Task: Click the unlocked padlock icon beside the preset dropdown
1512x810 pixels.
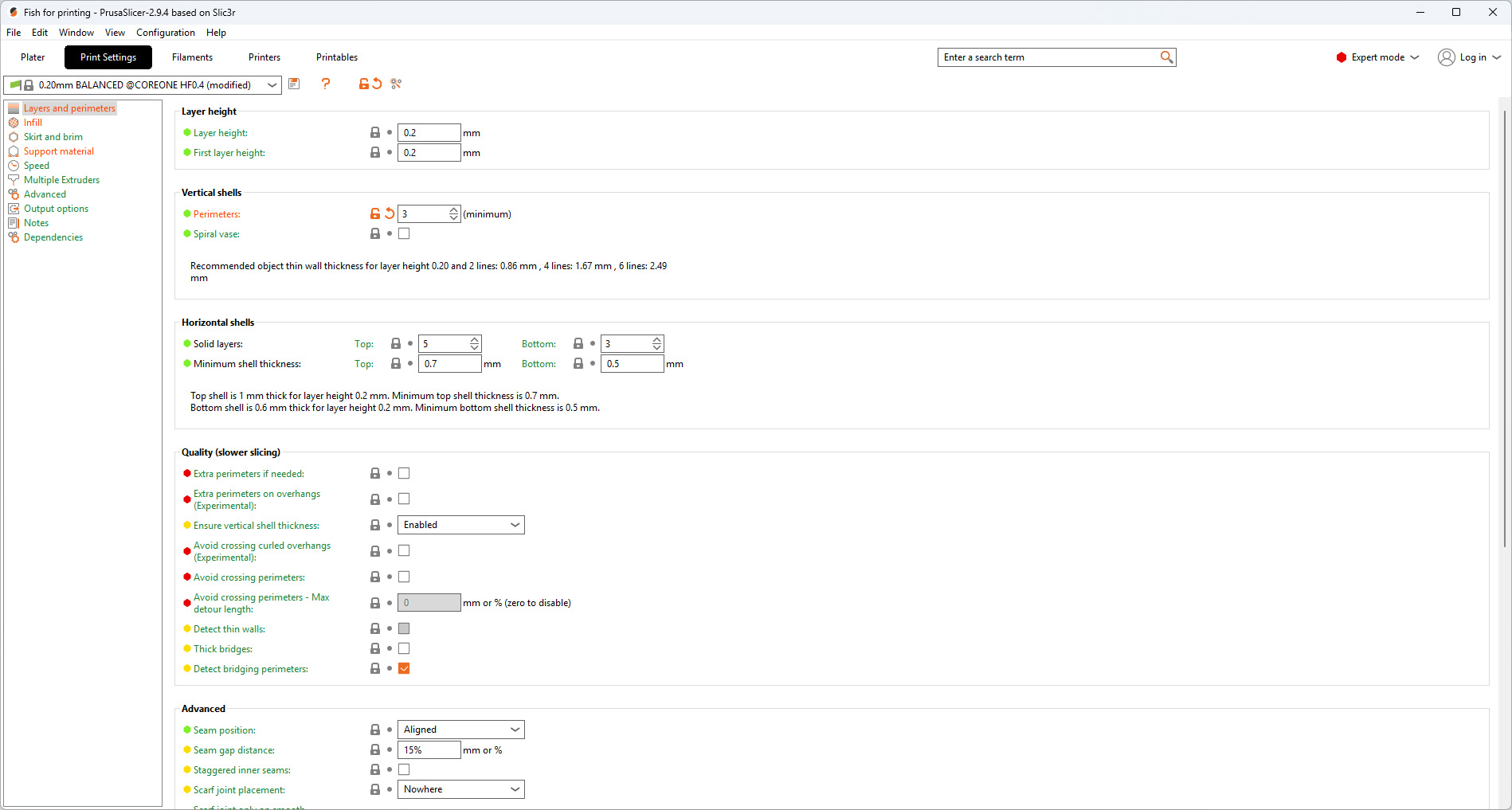Action: (x=364, y=84)
